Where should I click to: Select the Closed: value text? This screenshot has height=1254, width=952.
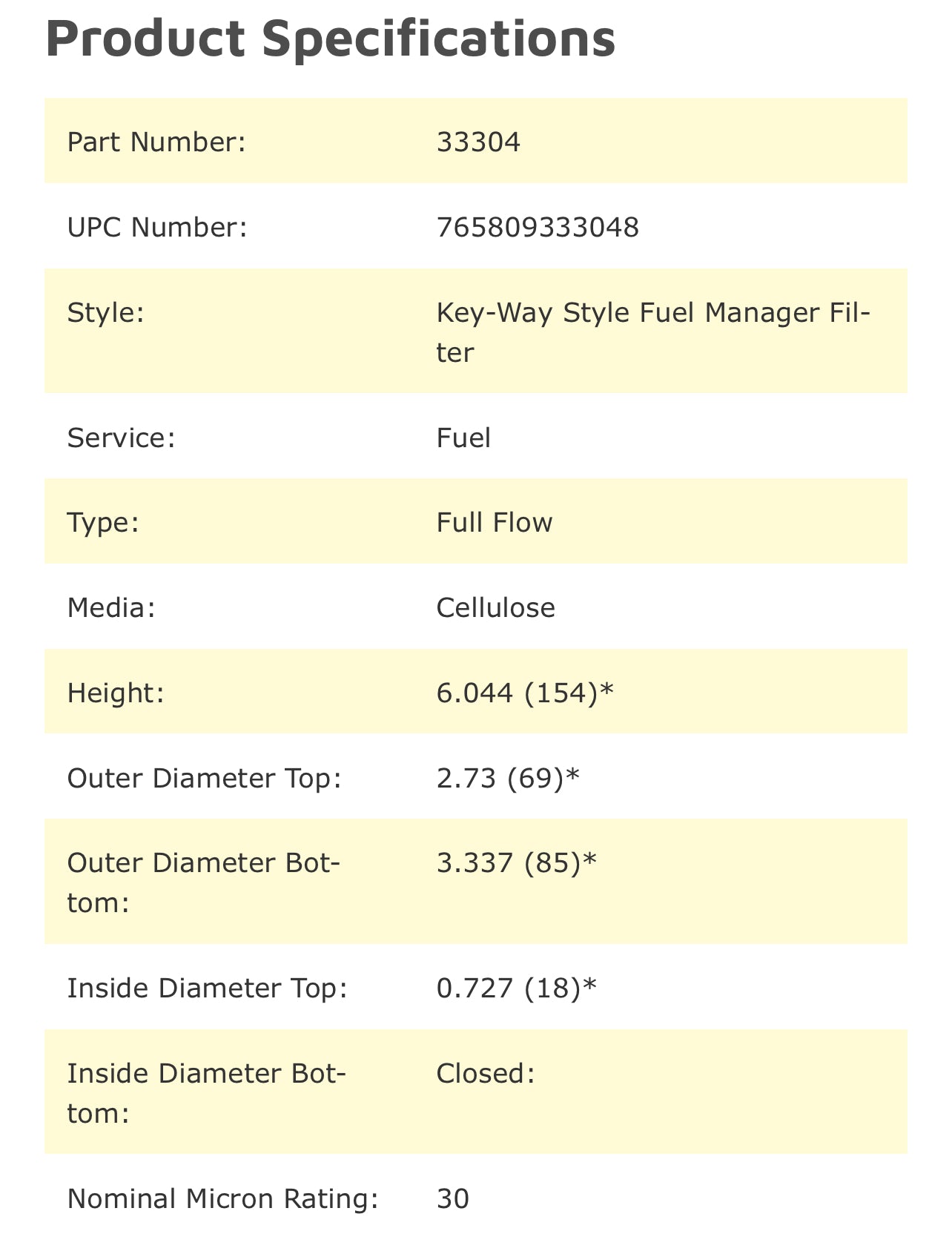coord(486,1073)
